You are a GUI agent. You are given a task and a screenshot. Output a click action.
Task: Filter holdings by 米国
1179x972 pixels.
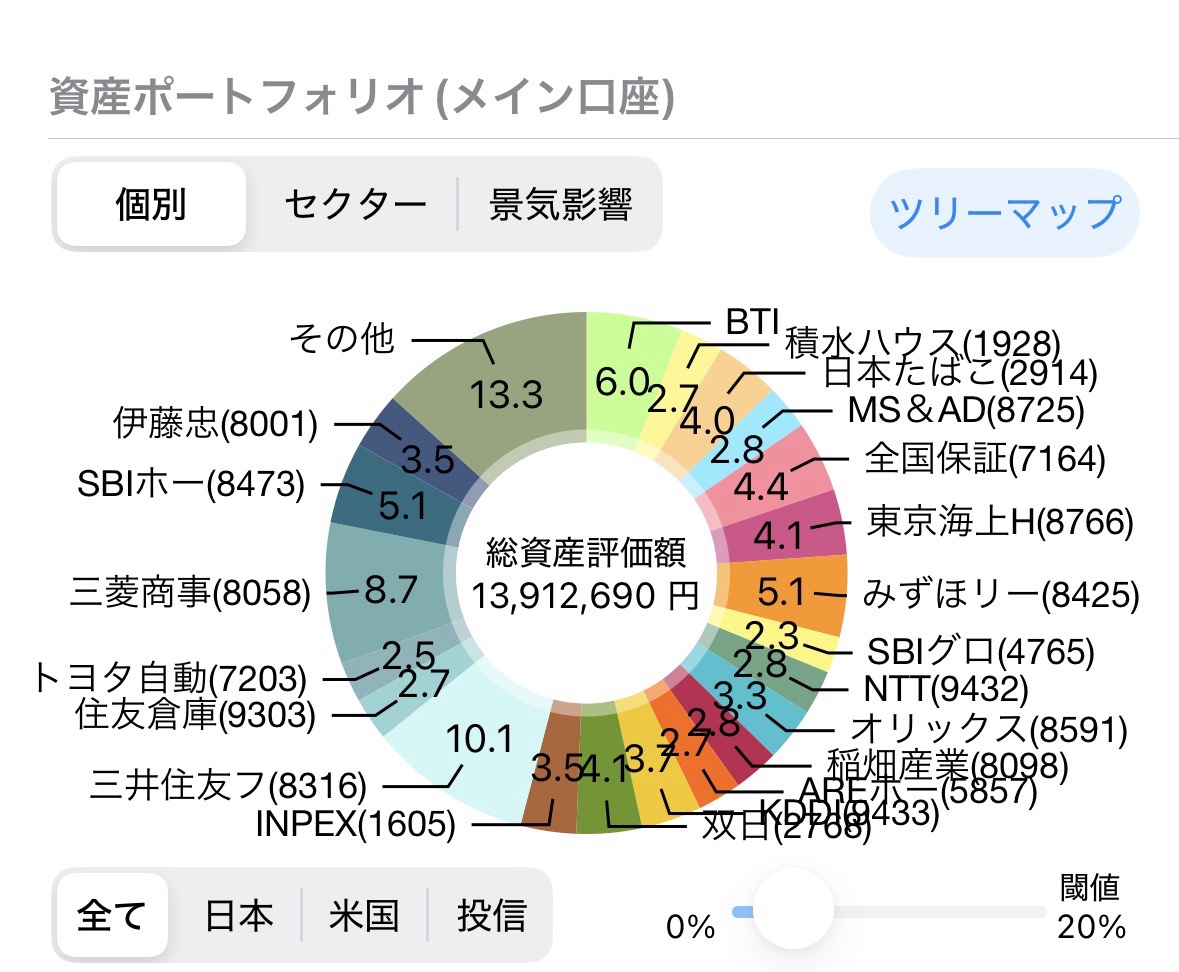pyautogui.click(x=364, y=915)
